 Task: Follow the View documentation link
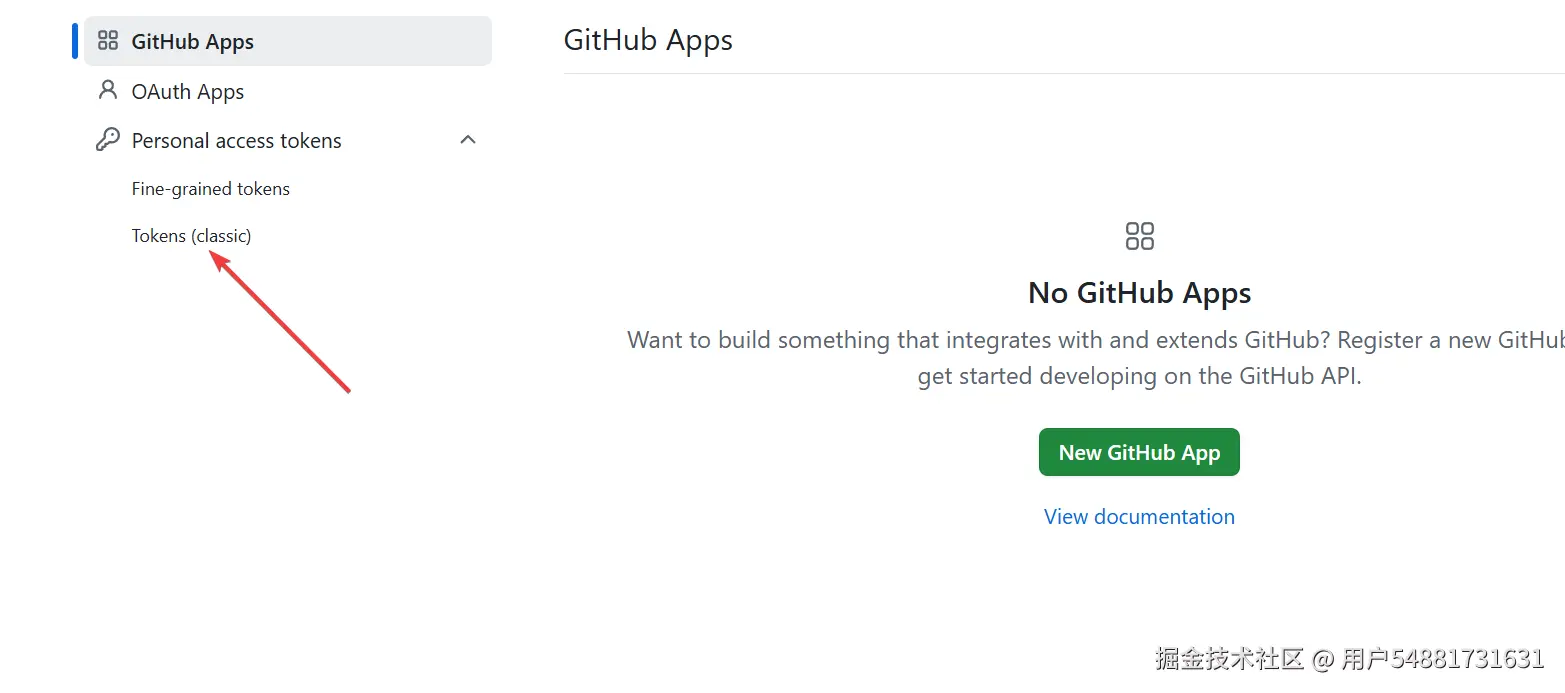[x=1139, y=517]
